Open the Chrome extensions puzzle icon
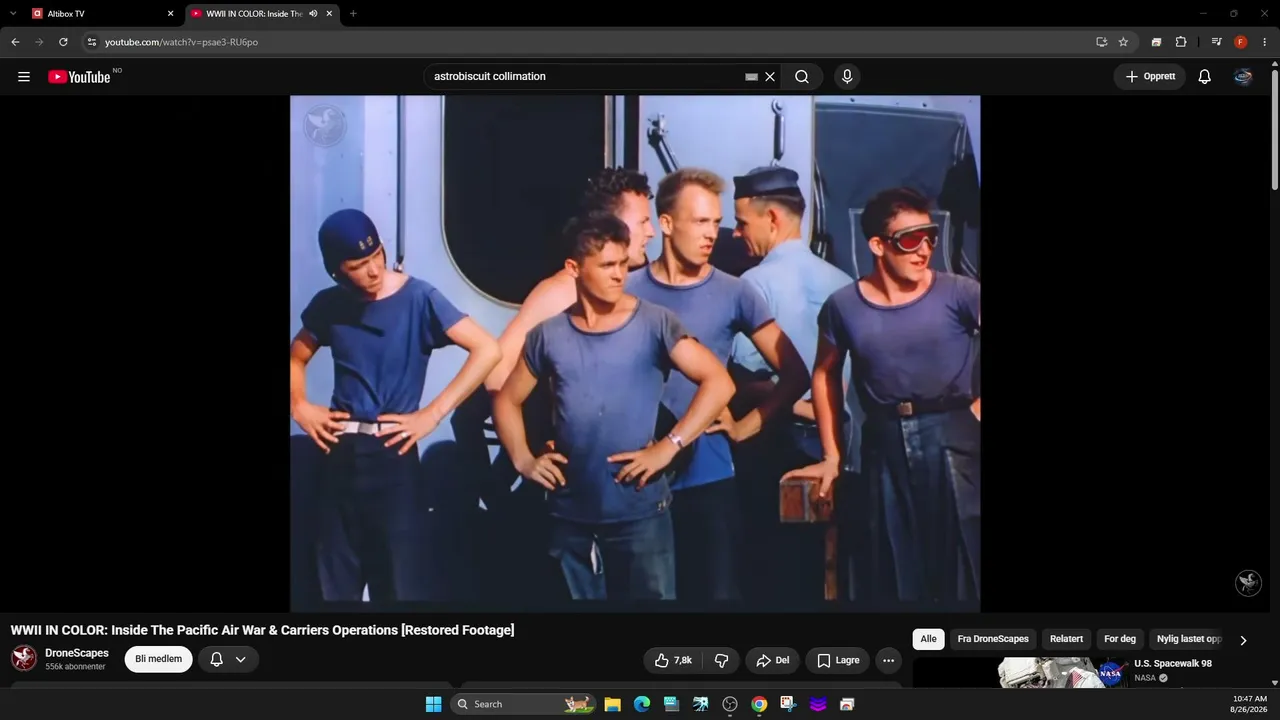Image resolution: width=1280 pixels, height=720 pixels. [x=1181, y=42]
